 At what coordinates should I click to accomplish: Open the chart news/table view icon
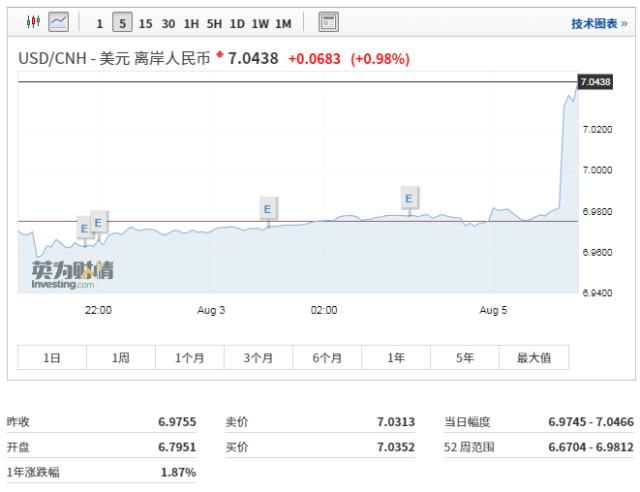point(328,22)
